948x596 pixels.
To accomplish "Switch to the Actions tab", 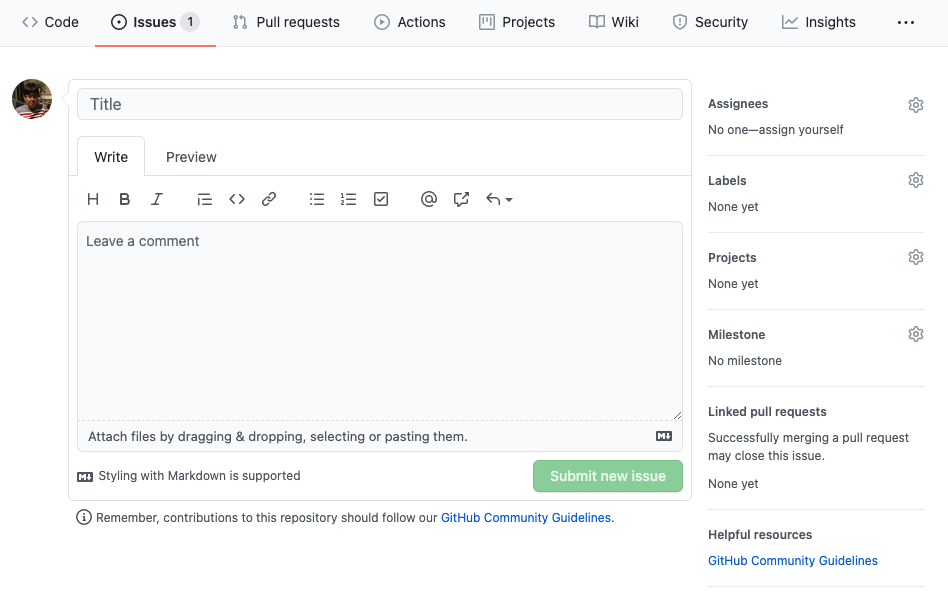I will tap(409, 22).
